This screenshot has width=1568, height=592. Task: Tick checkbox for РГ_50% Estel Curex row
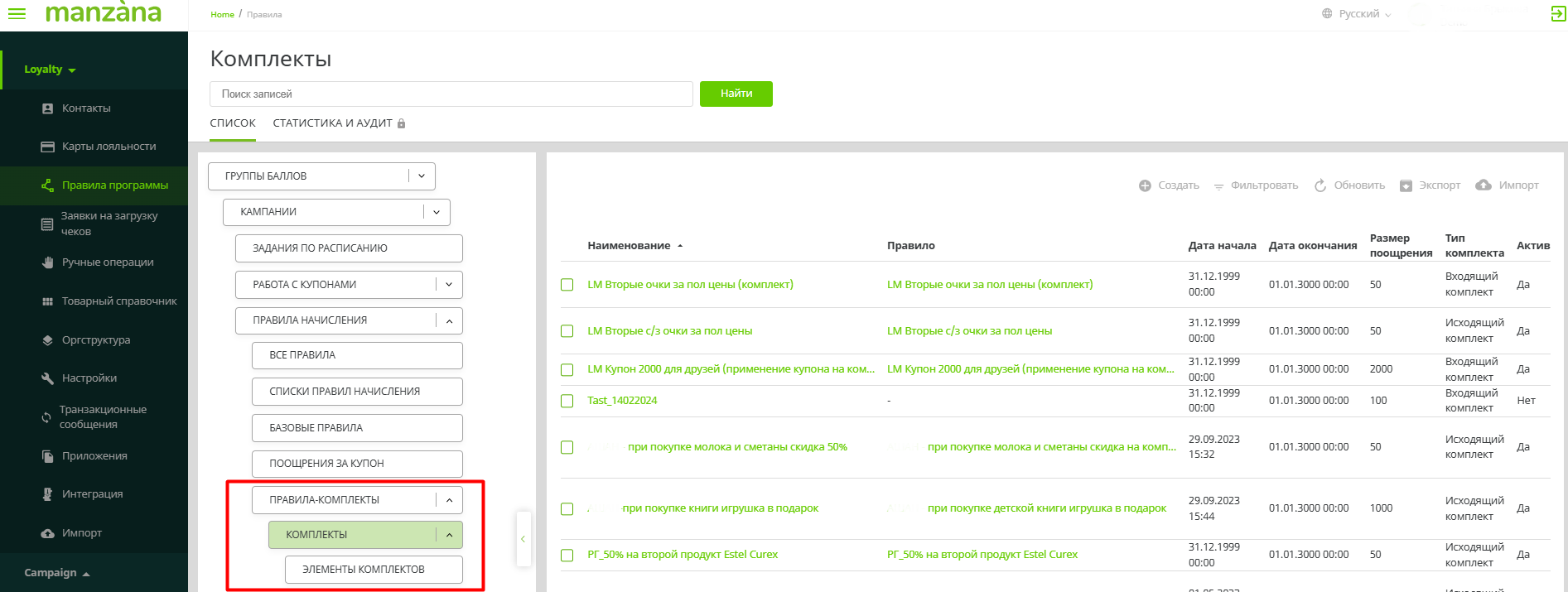(x=567, y=556)
